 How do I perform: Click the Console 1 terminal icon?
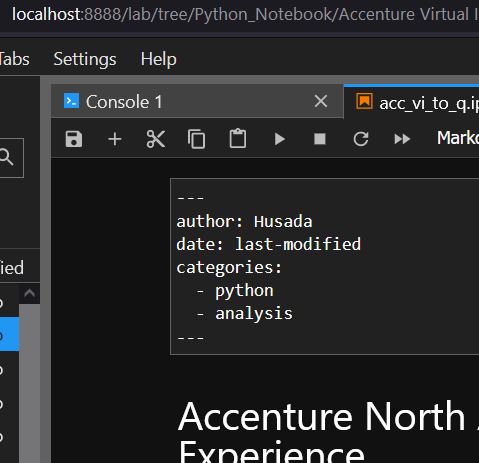(x=71, y=101)
